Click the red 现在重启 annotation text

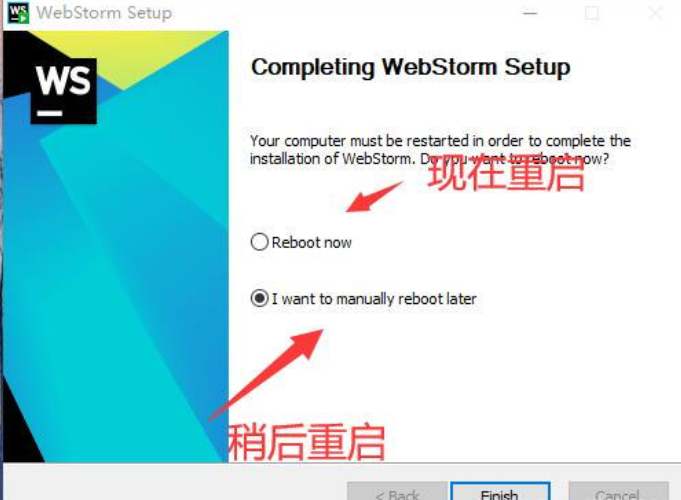click(506, 173)
